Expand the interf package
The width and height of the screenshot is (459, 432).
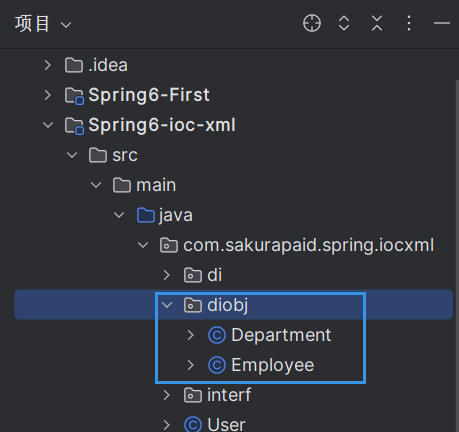coord(167,395)
